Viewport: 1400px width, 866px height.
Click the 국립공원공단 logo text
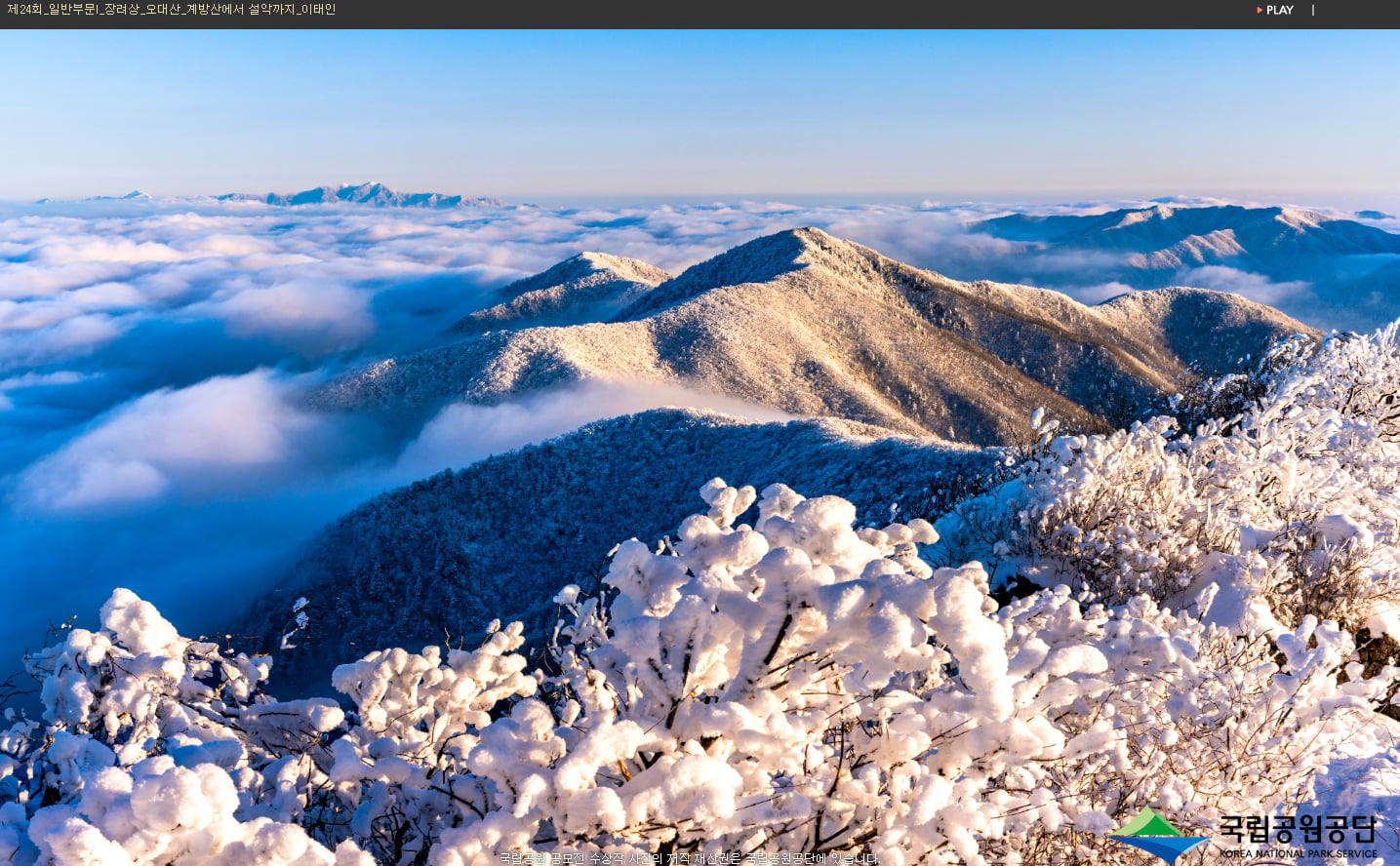[1297, 829]
